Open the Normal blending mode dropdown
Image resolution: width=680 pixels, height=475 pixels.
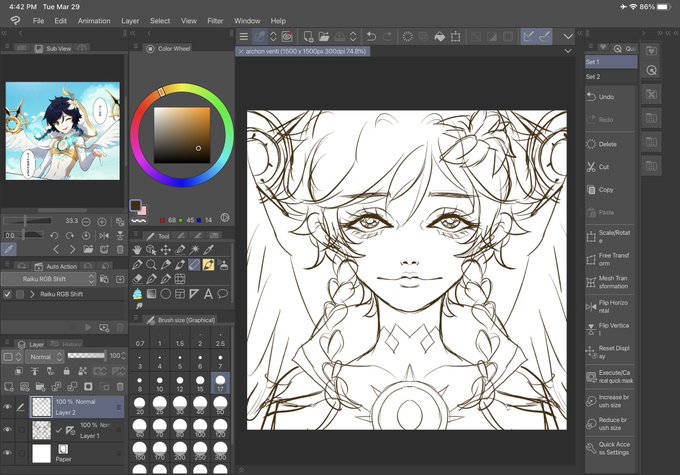coord(45,357)
